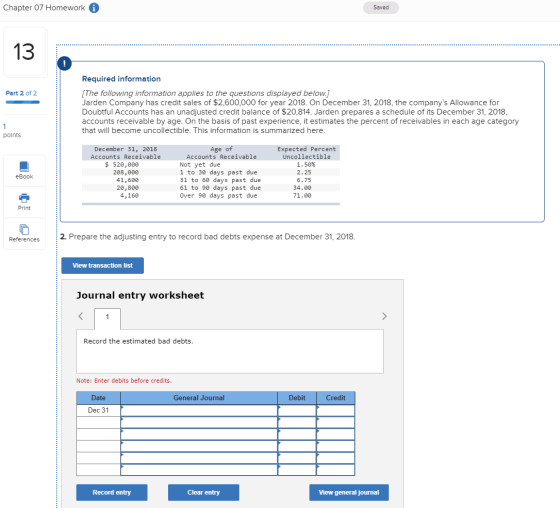Open the Part 2 of 2 link
Viewport: 560px width, 508px height.
point(21,93)
